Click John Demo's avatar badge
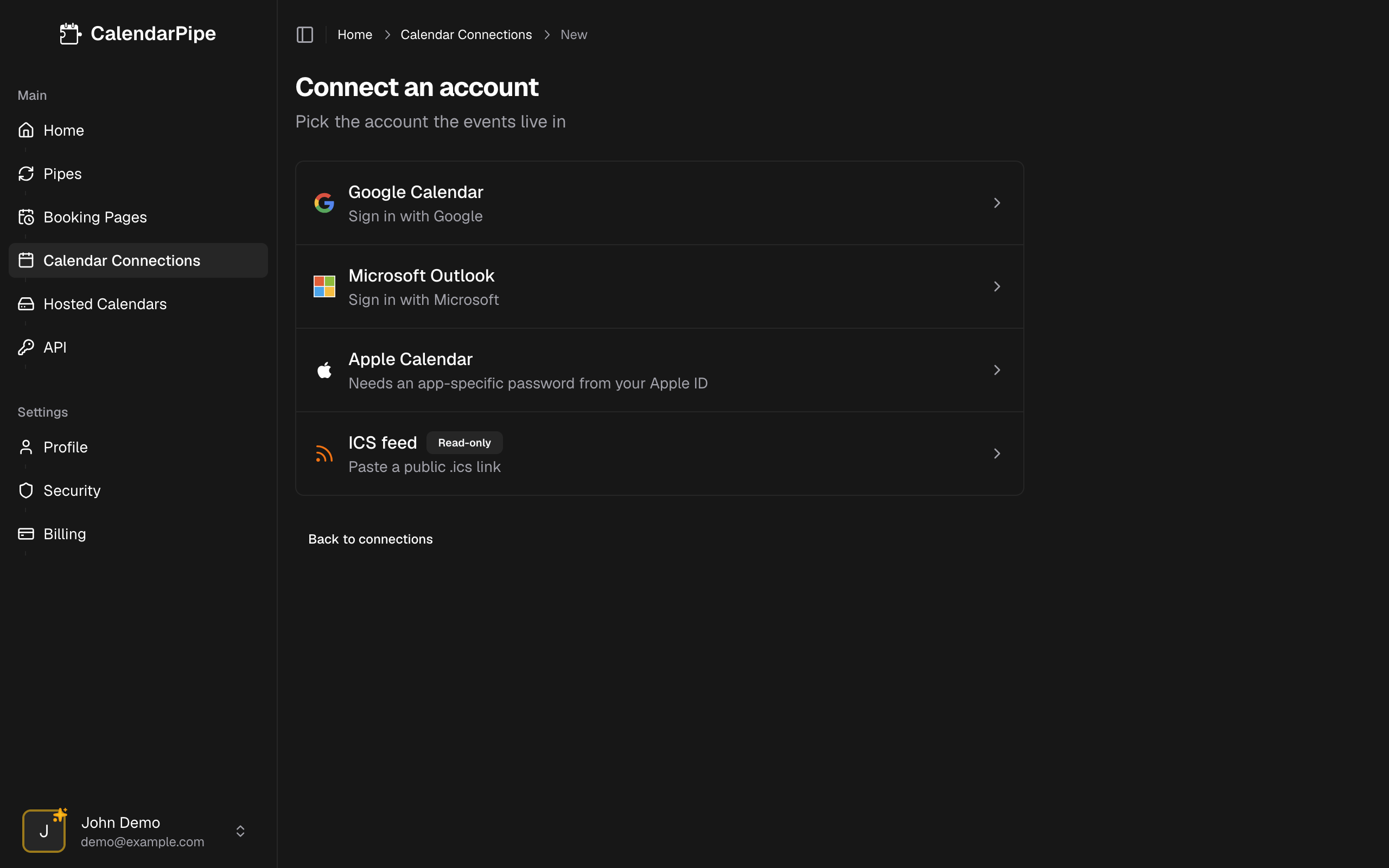This screenshot has width=1389, height=868. coord(44,831)
